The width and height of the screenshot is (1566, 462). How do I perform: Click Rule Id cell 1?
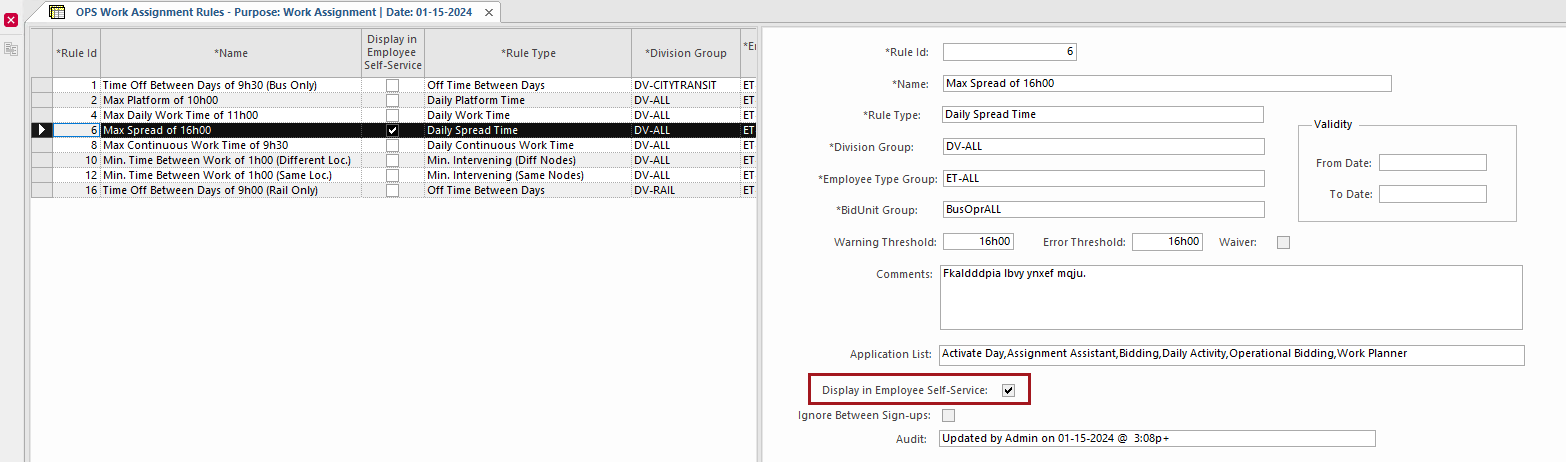click(x=77, y=85)
